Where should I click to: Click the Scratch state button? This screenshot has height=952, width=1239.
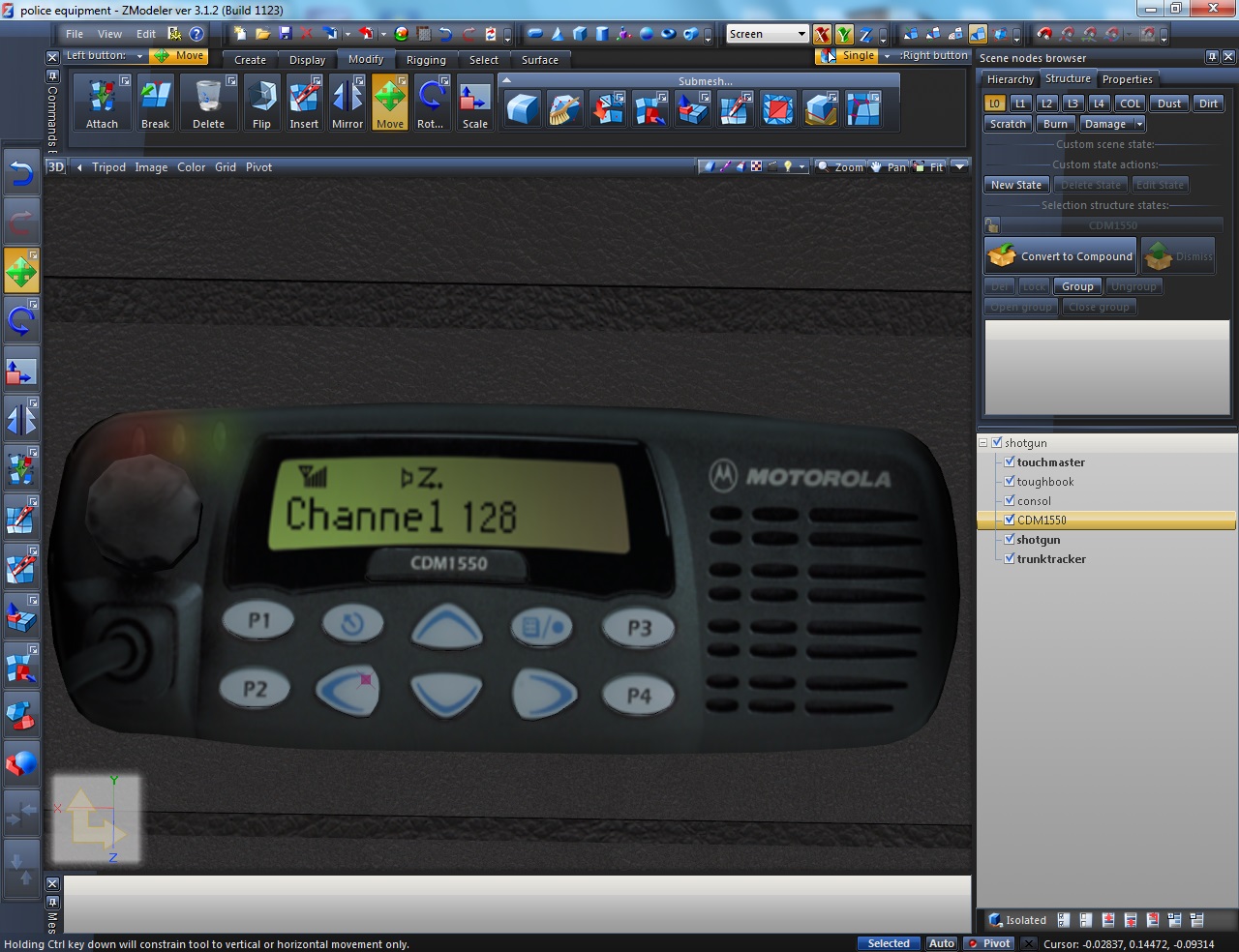pyautogui.click(x=1008, y=124)
